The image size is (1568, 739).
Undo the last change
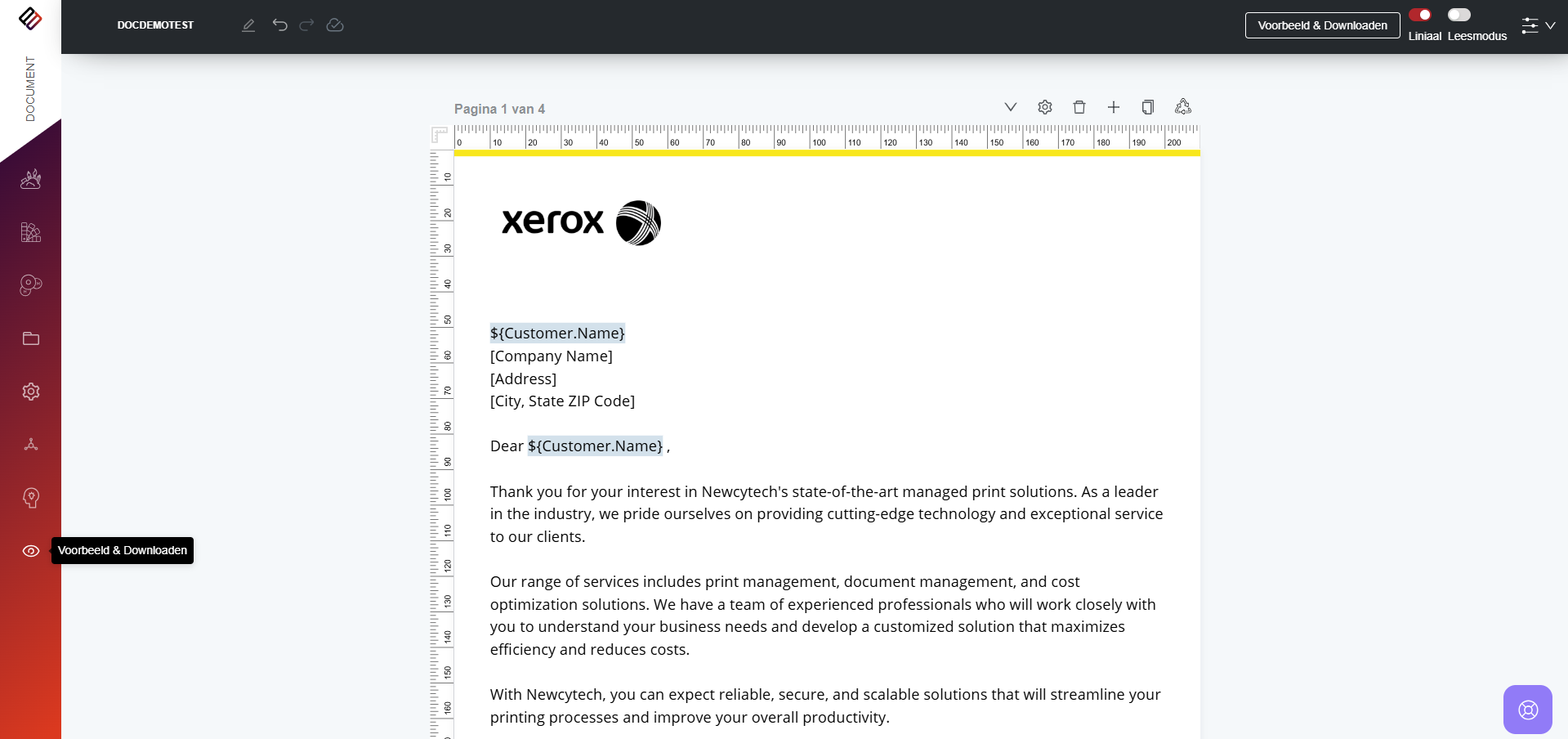point(279,25)
